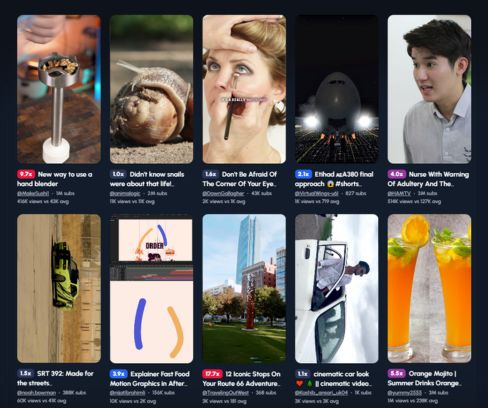Visit the @animalogic channel link
The width and height of the screenshot is (488, 408).
click(125, 193)
